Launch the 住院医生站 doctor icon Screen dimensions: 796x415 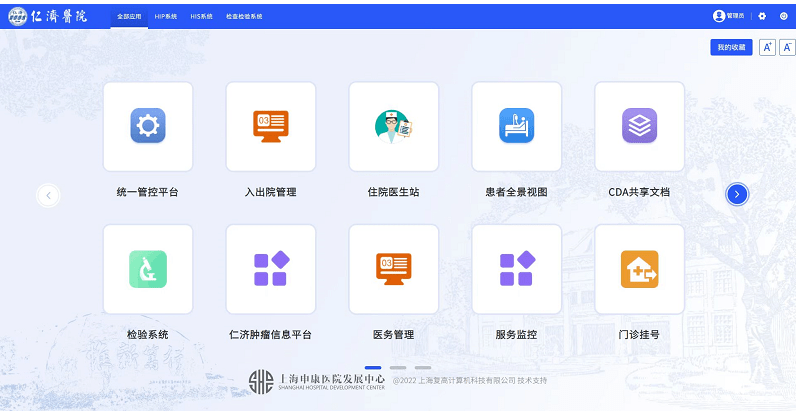393,126
